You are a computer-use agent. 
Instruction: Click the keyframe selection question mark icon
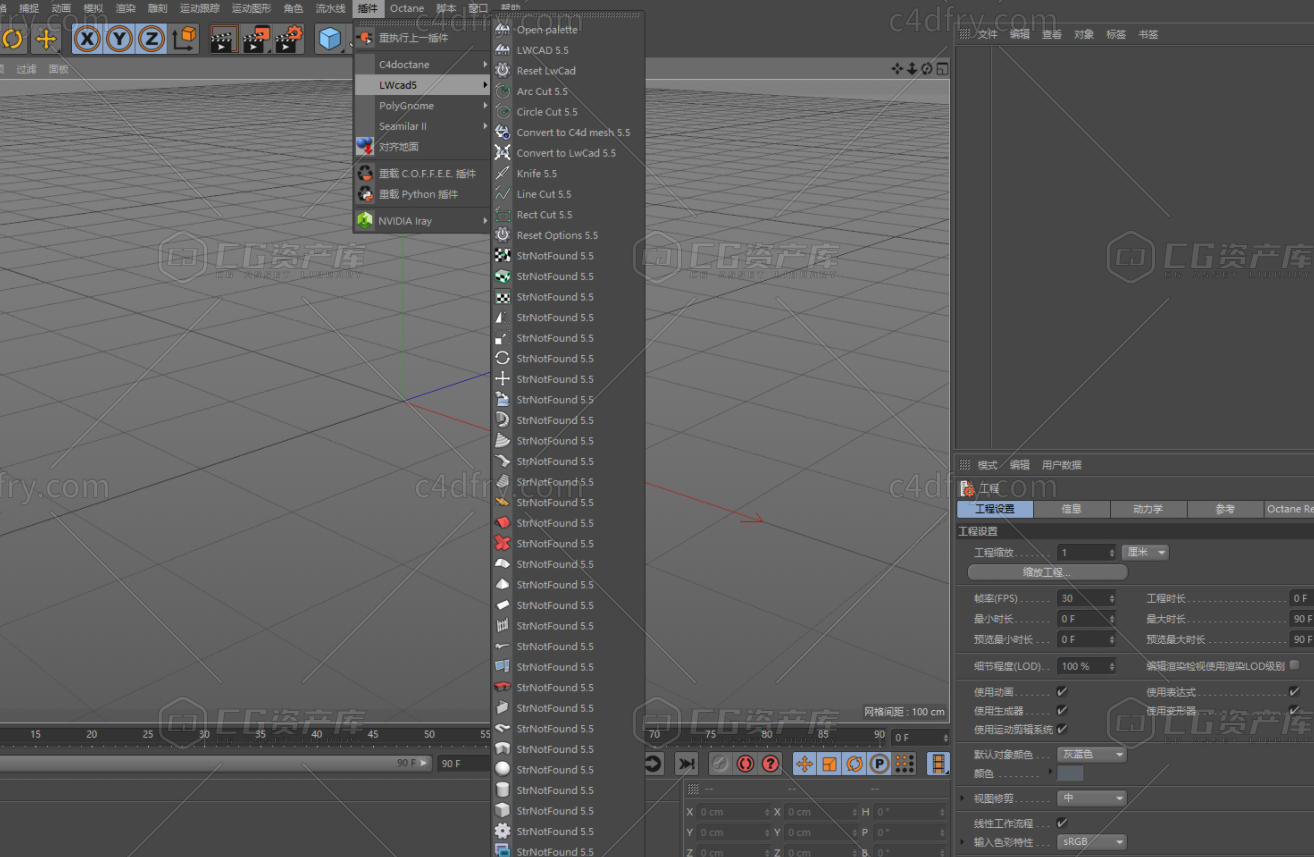click(x=770, y=764)
